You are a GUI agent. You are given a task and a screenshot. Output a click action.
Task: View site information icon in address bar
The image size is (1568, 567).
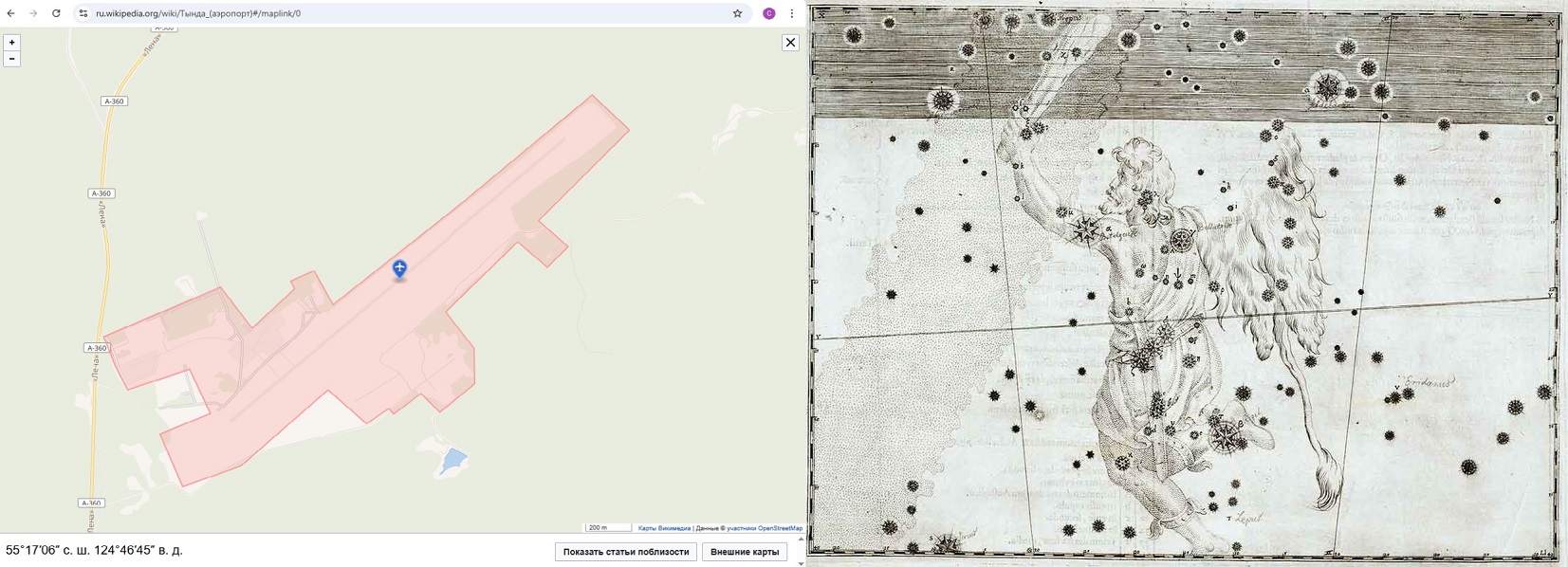(x=83, y=13)
